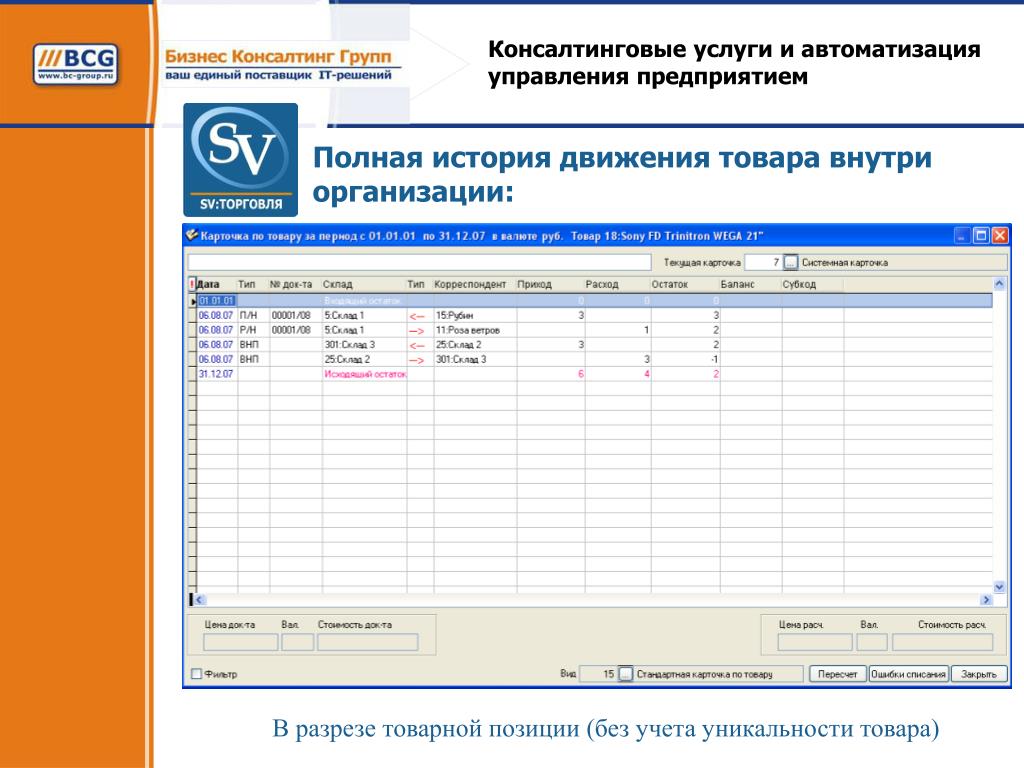Enable the Фильтр checkbox

[x=196, y=674]
